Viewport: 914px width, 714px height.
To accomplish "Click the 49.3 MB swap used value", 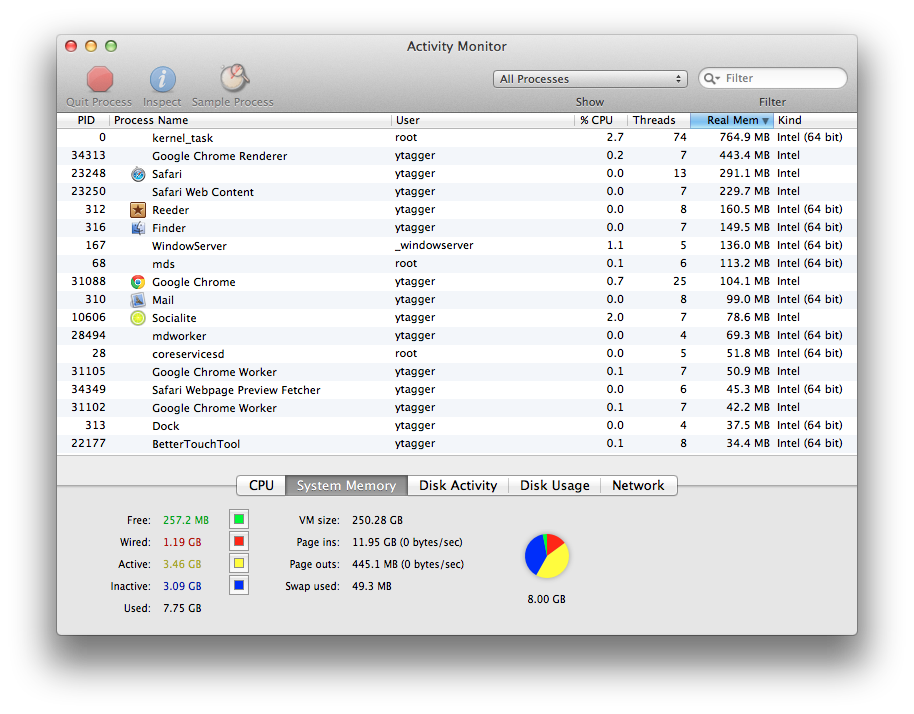I will click(x=372, y=586).
